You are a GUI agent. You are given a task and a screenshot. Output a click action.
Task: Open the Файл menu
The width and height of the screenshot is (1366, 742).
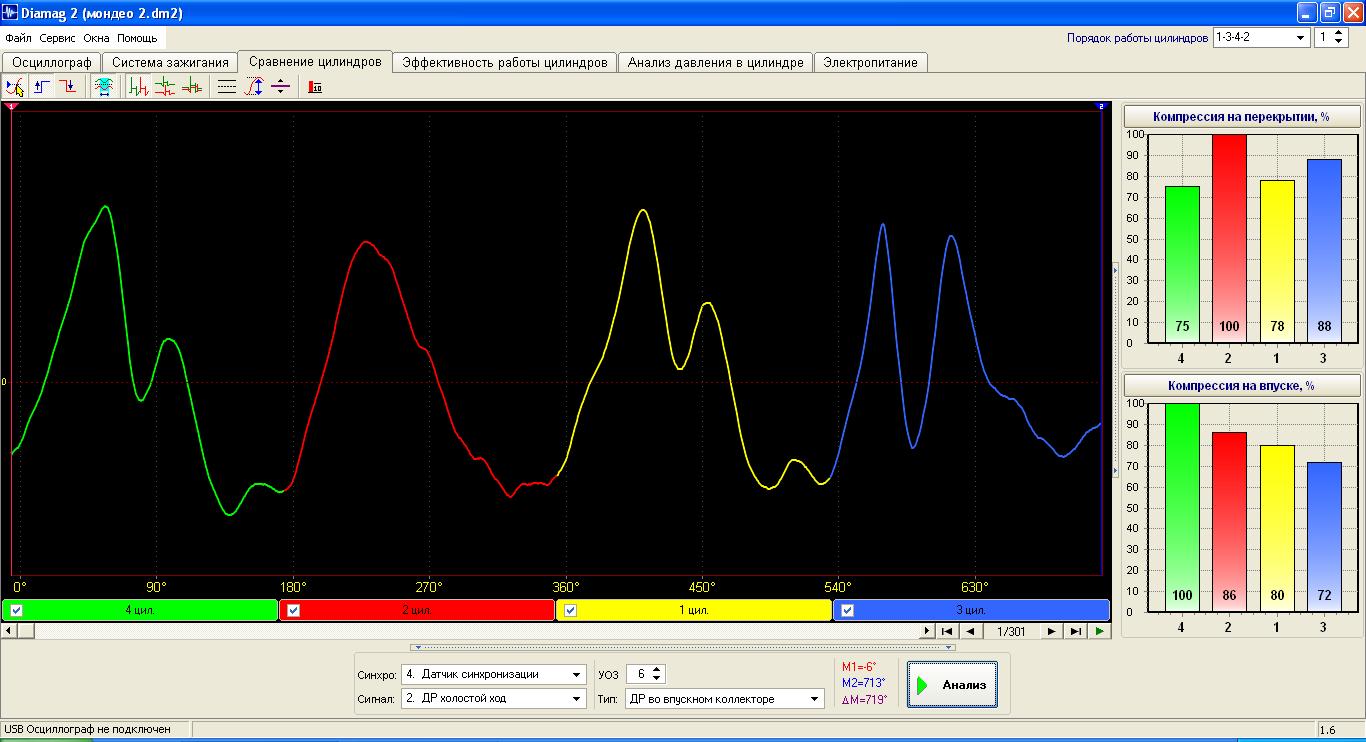click(18, 38)
